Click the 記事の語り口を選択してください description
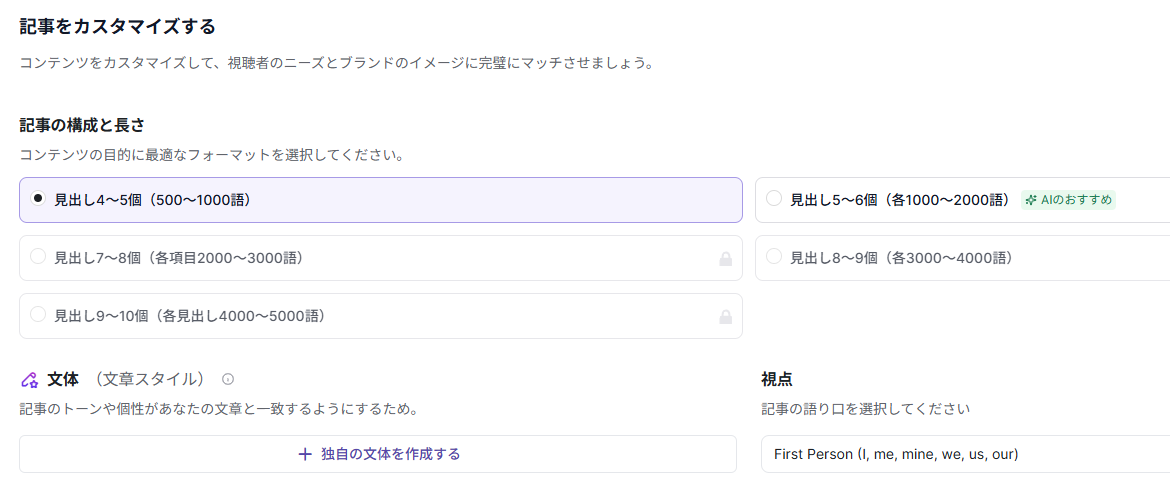Screen dimensions: 1170x491 (865, 409)
